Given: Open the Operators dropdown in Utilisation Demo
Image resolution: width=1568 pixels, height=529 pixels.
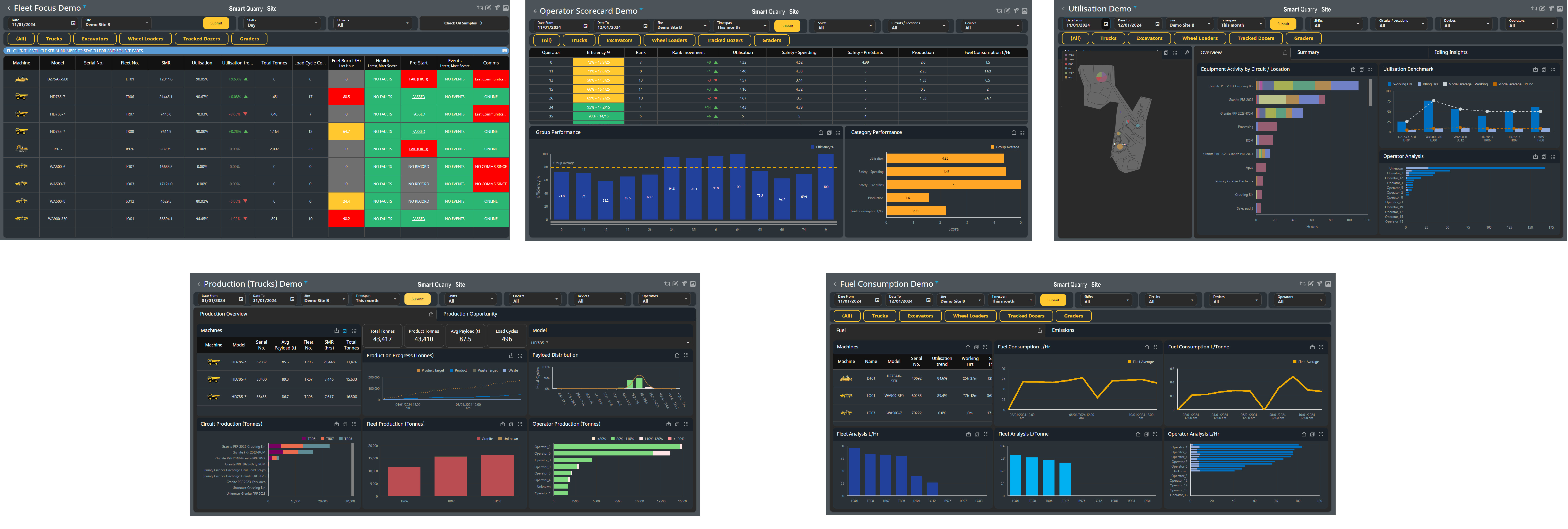Looking at the screenshot, I should click(x=1531, y=24).
